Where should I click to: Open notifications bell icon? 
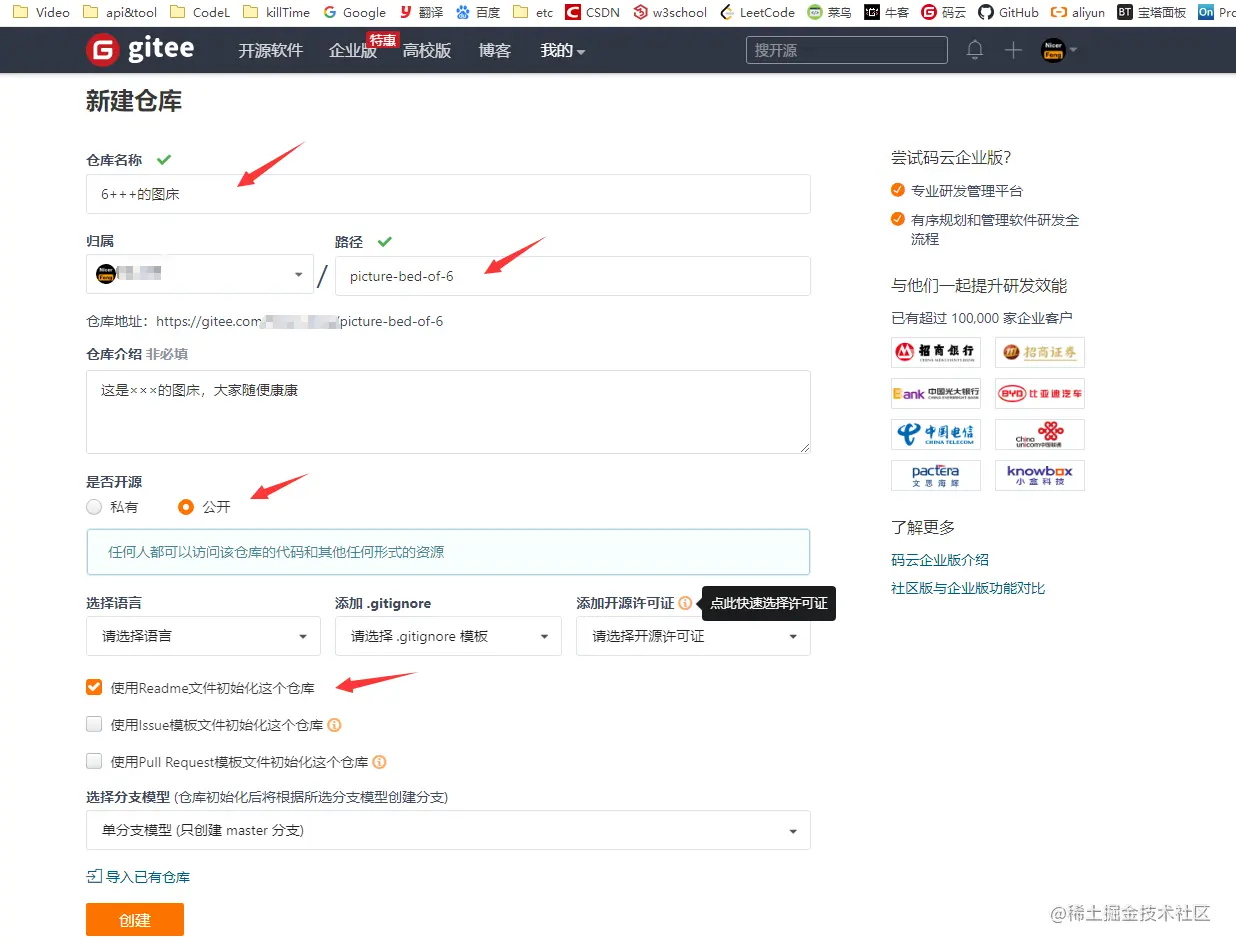[x=975, y=50]
